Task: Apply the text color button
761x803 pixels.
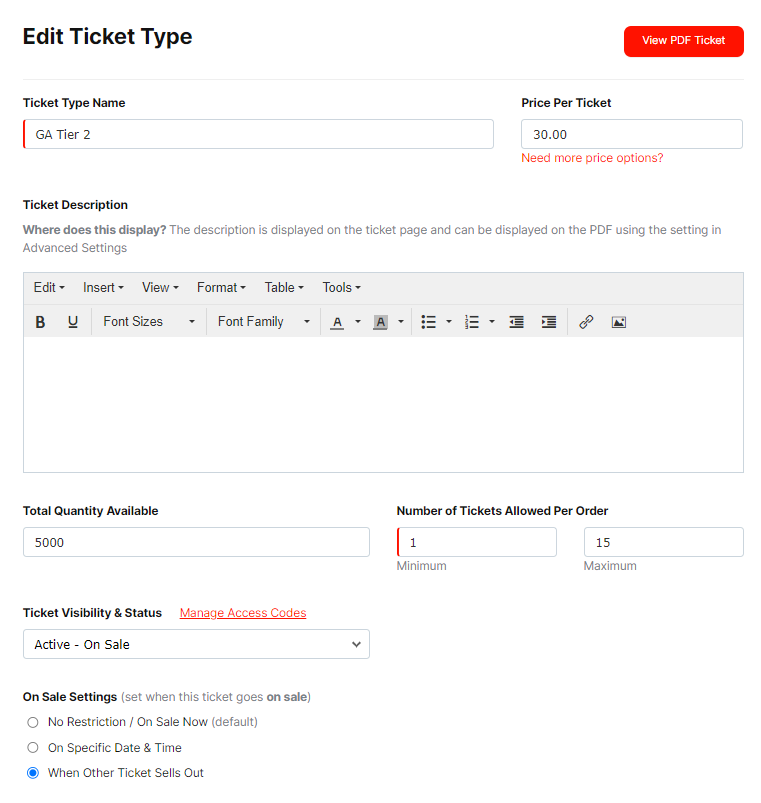Action: click(x=337, y=322)
